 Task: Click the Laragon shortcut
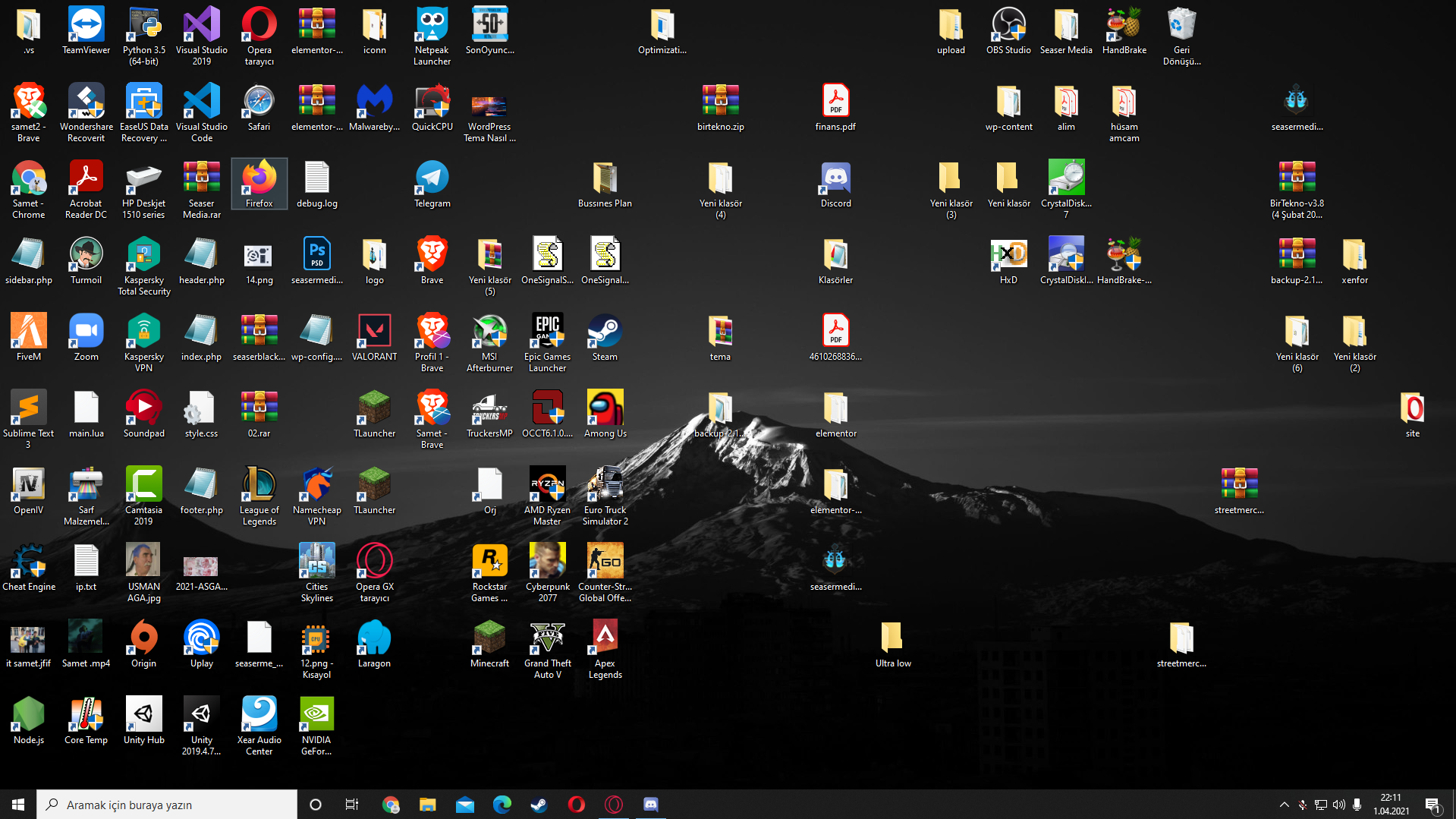pos(374,644)
